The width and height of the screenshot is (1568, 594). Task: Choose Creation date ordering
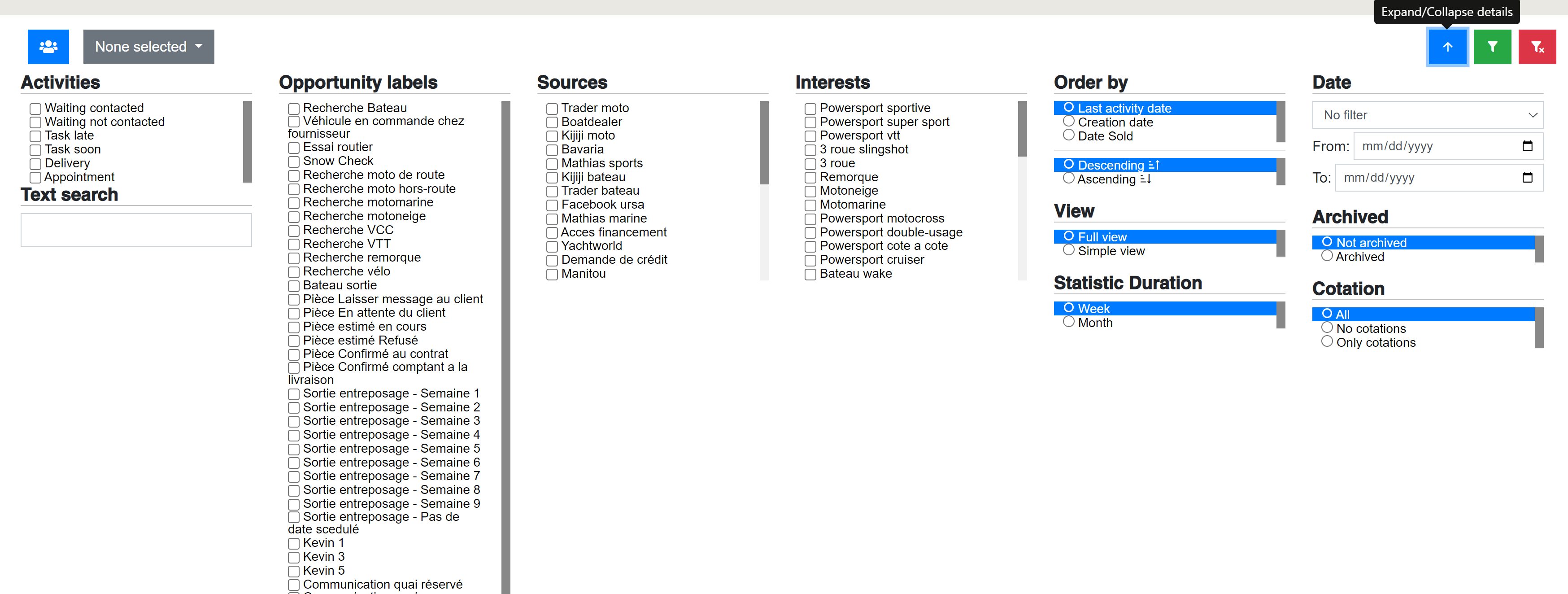[x=1069, y=121]
